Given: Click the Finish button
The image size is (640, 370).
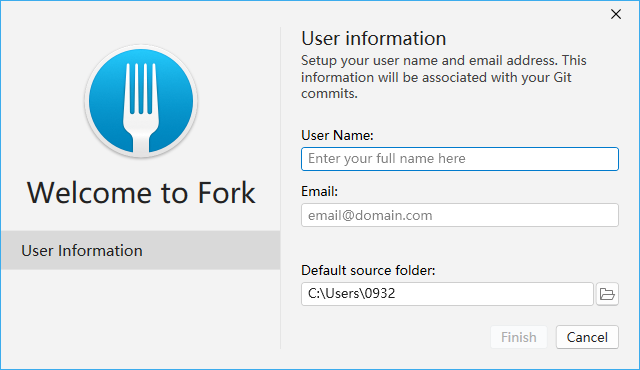Looking at the screenshot, I should pyautogui.click(x=519, y=337).
